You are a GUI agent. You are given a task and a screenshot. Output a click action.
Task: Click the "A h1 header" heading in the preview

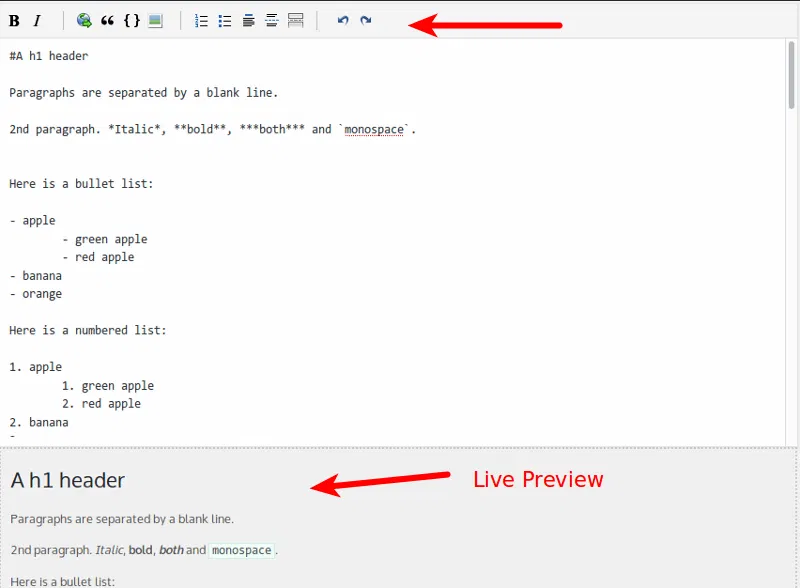67,480
